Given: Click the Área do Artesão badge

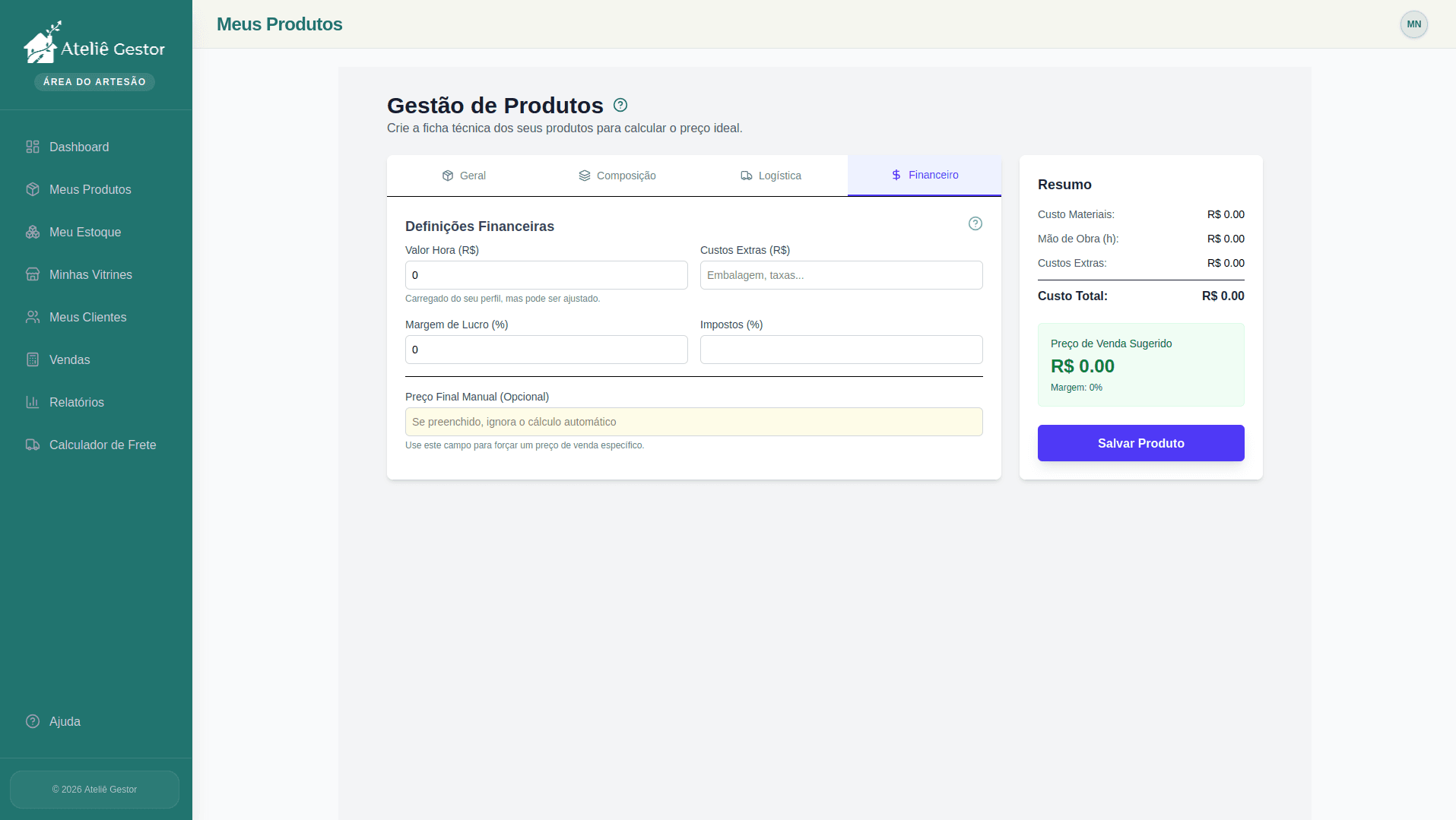Looking at the screenshot, I should [x=94, y=81].
